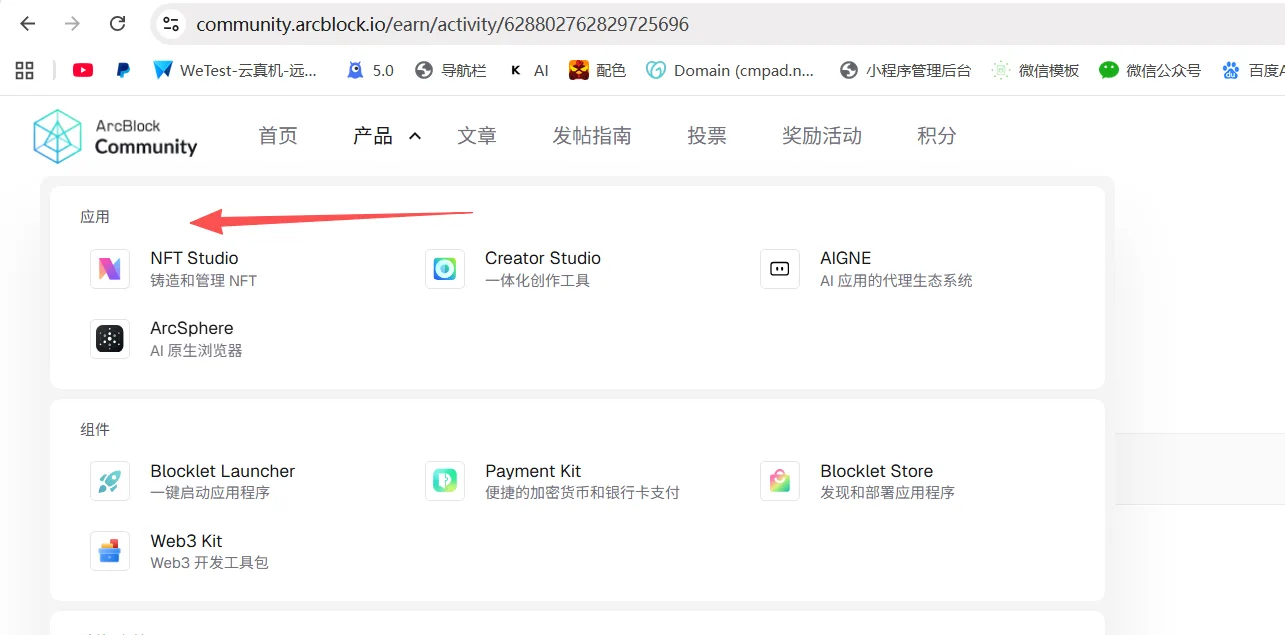Click the NFT Studio icon
Screen dimensions: 1285x635
pos(110,269)
